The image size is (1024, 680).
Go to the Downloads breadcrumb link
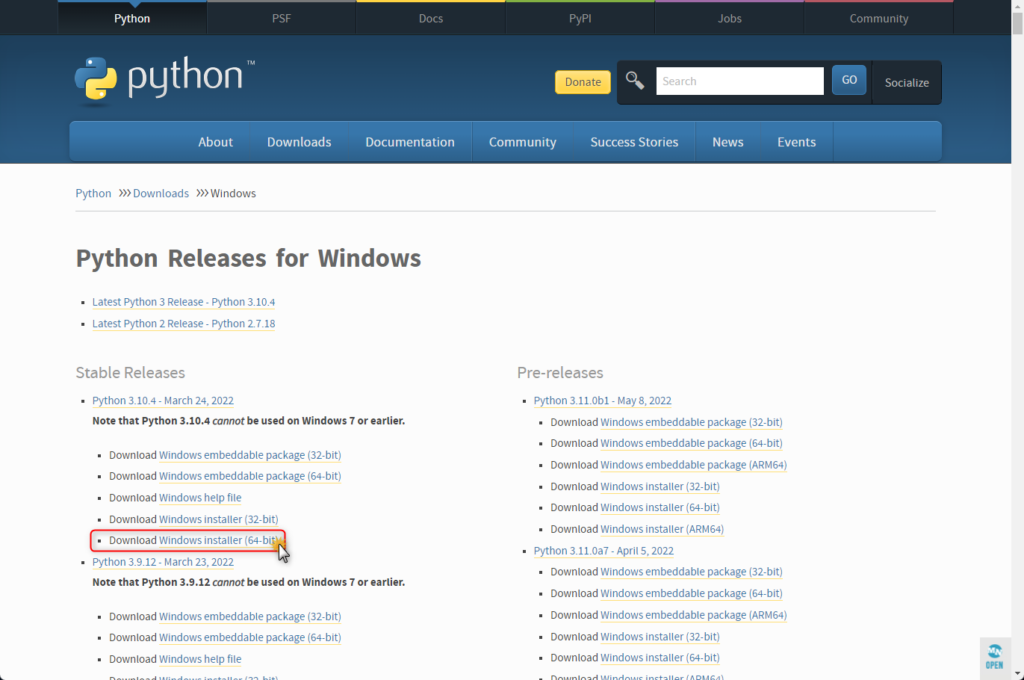click(x=161, y=193)
